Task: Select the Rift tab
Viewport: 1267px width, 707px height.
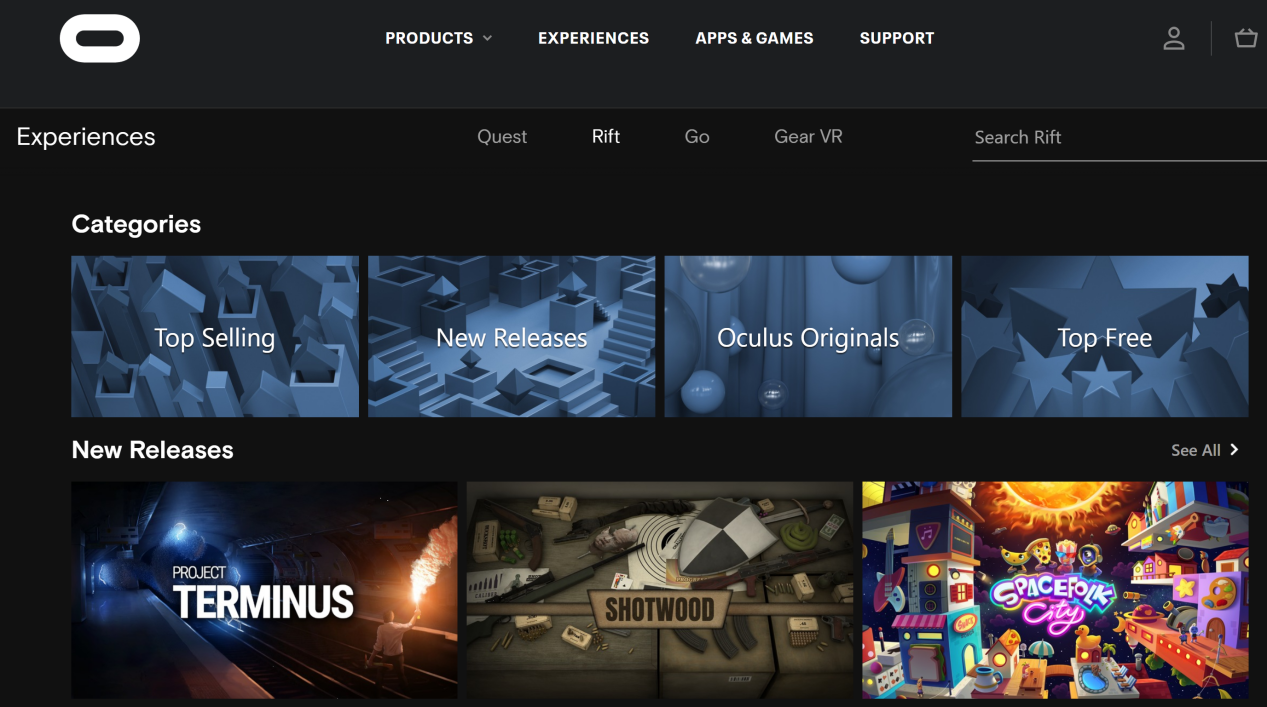Action: (x=606, y=136)
